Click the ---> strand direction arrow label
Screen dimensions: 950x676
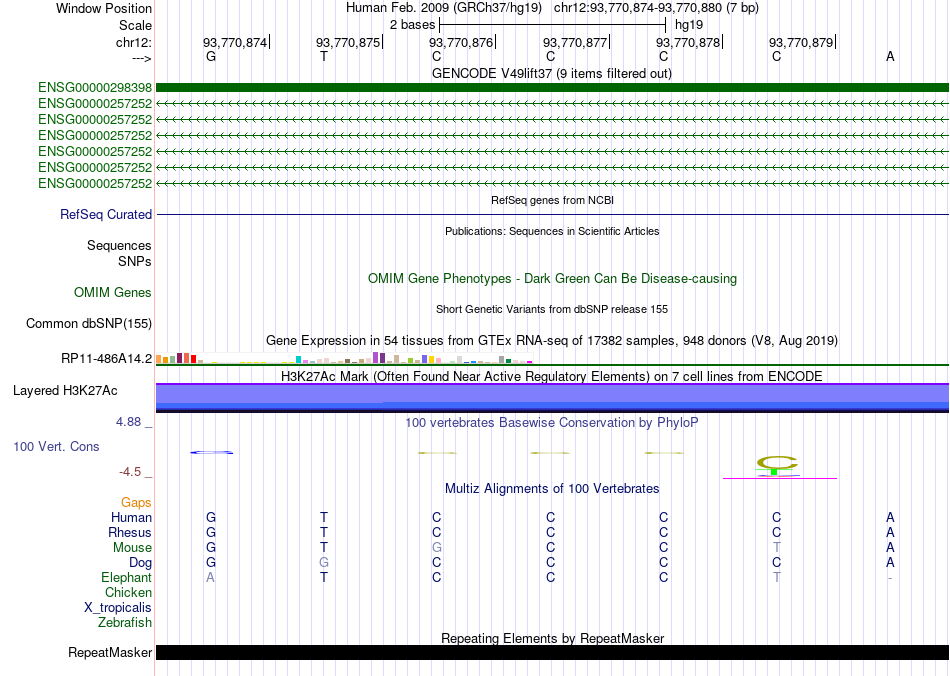click(x=141, y=58)
